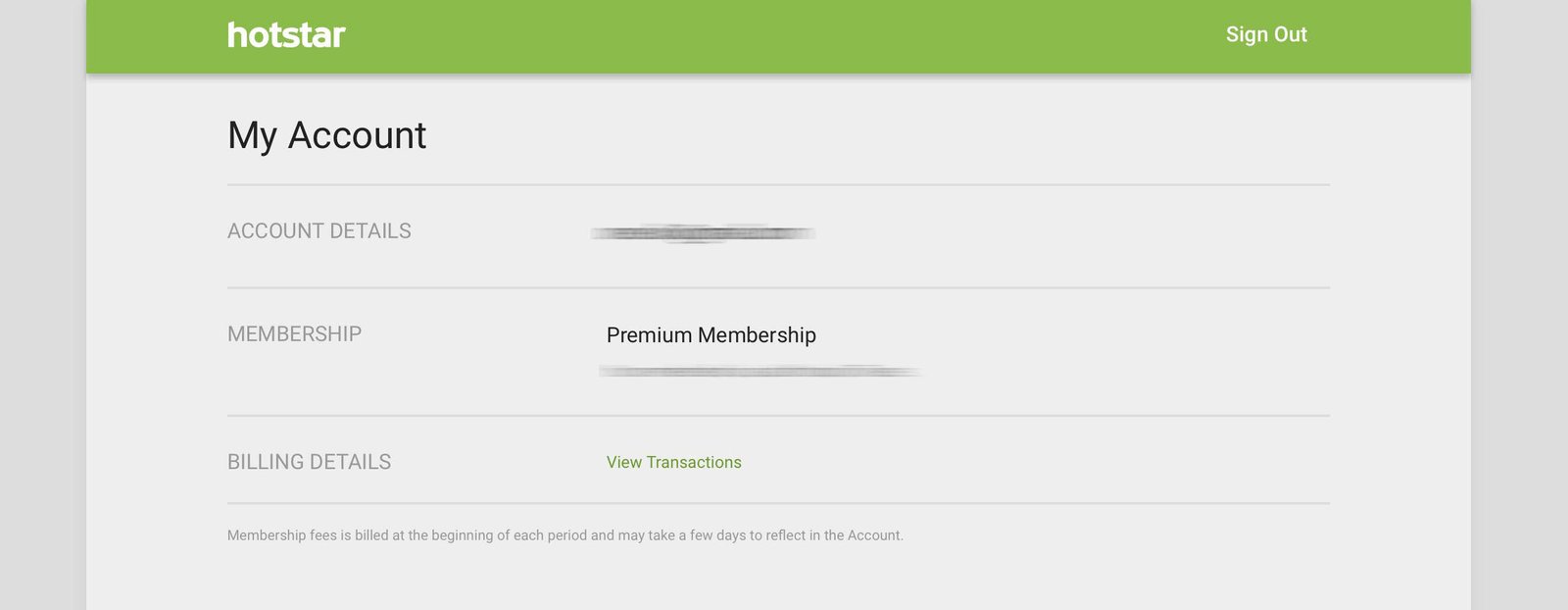
Task: Click the left outer gray page margin
Action: pyautogui.click(x=42, y=305)
